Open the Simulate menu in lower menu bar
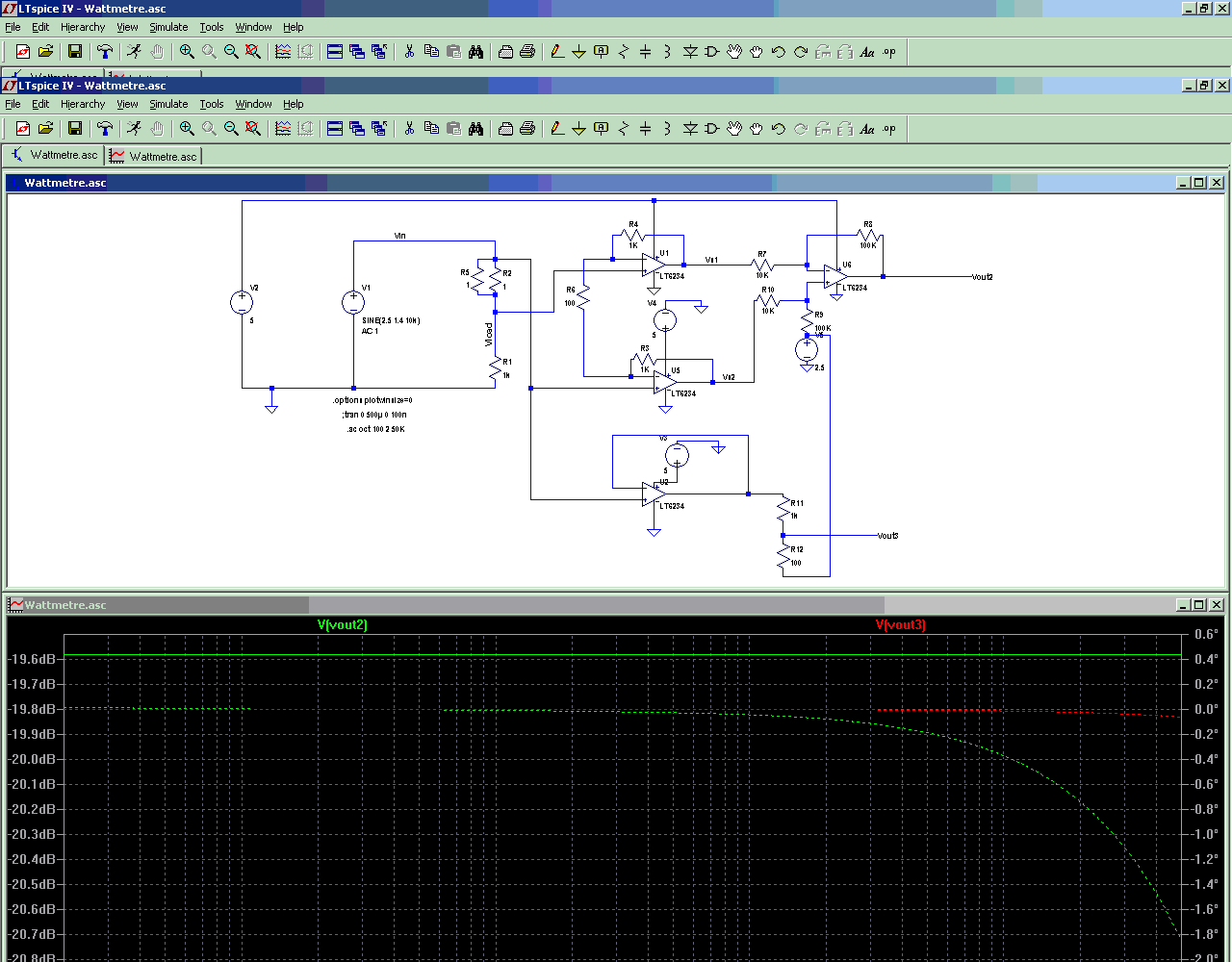This screenshot has width=1232, height=962. 168,104
